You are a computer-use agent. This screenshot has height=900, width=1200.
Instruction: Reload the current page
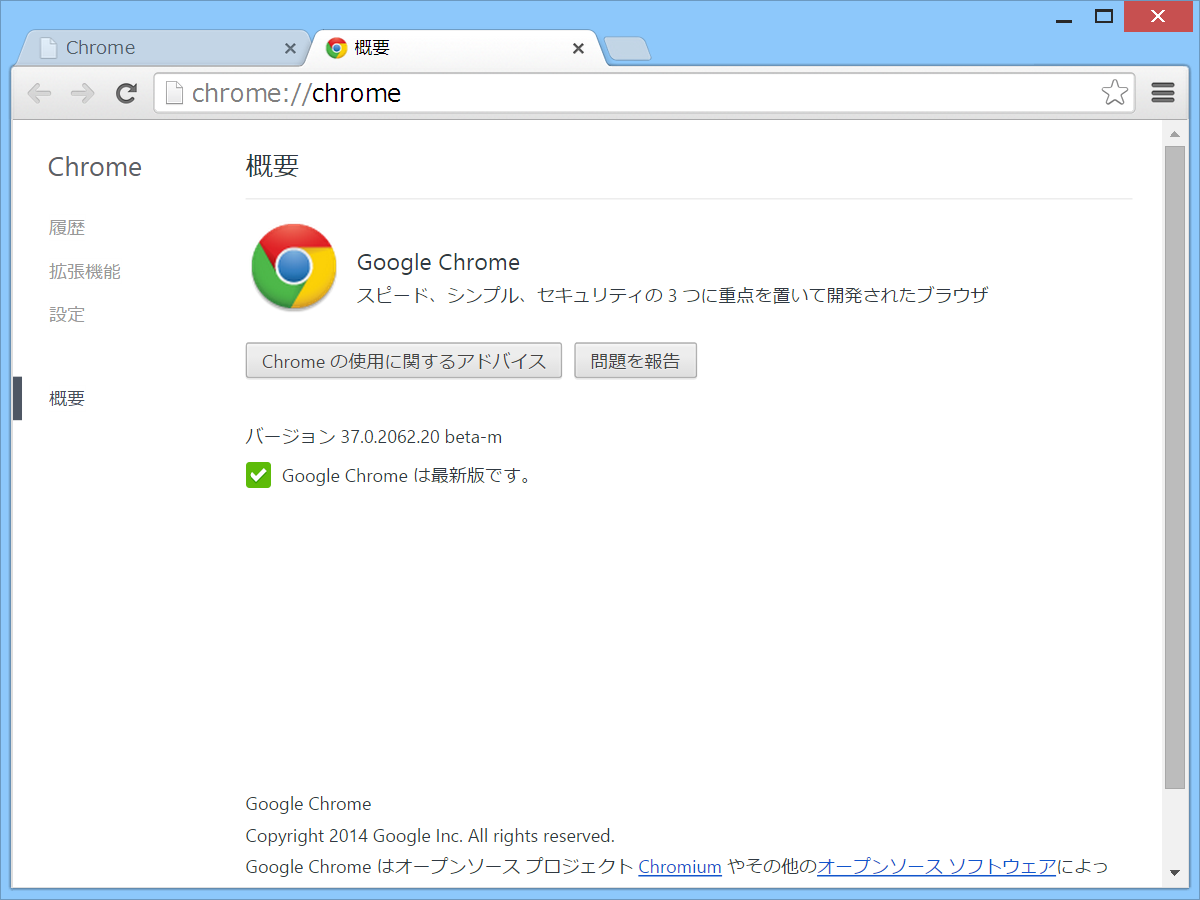(126, 93)
